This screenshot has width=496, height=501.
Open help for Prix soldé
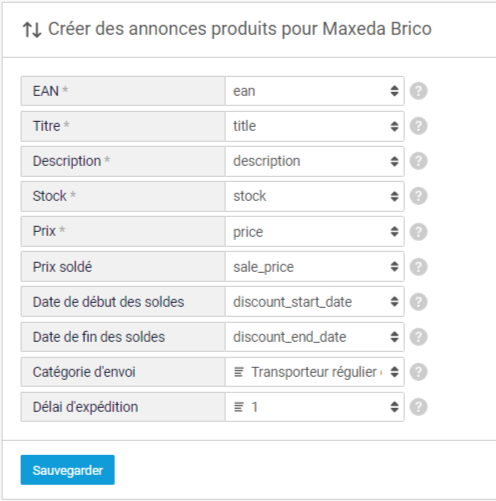coord(418,267)
